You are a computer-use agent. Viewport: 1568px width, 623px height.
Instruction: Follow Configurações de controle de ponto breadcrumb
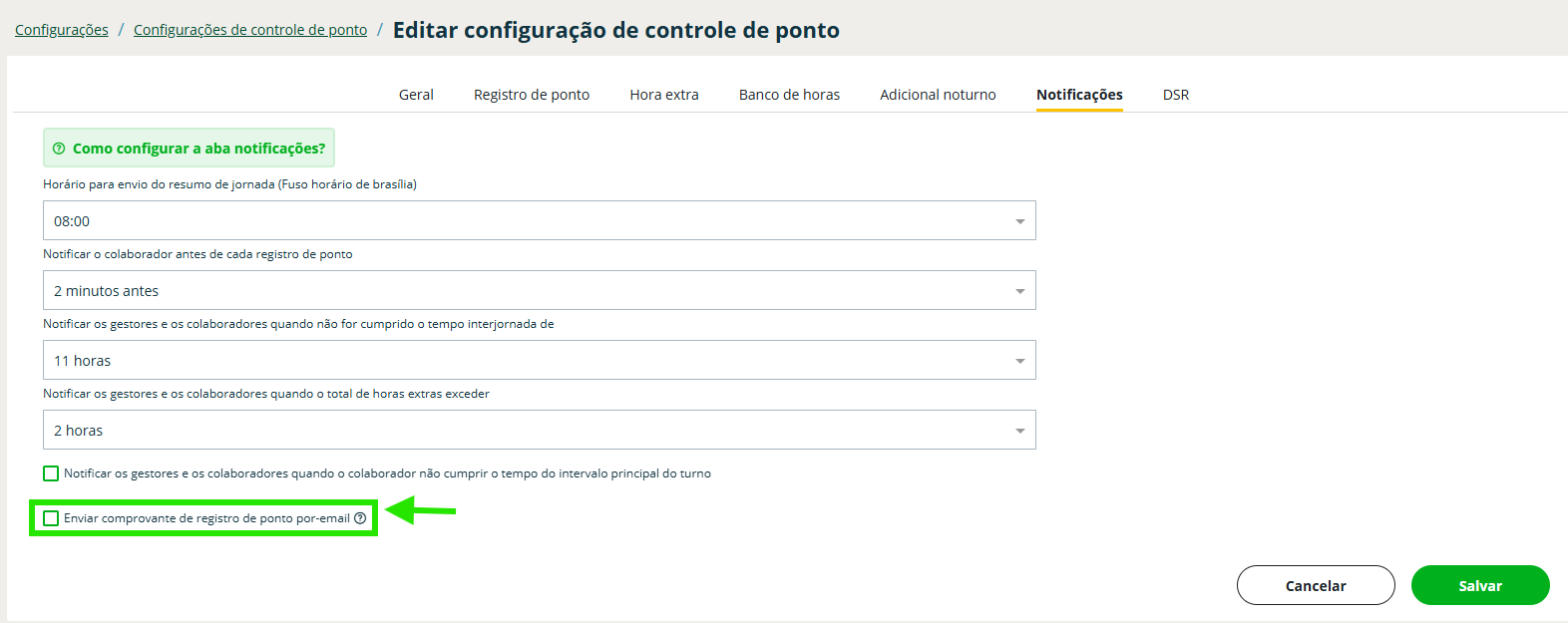[250, 30]
